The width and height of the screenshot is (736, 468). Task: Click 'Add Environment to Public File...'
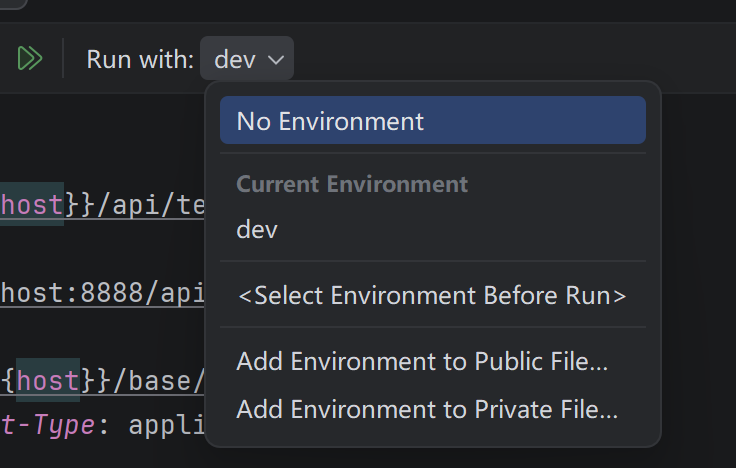click(422, 361)
